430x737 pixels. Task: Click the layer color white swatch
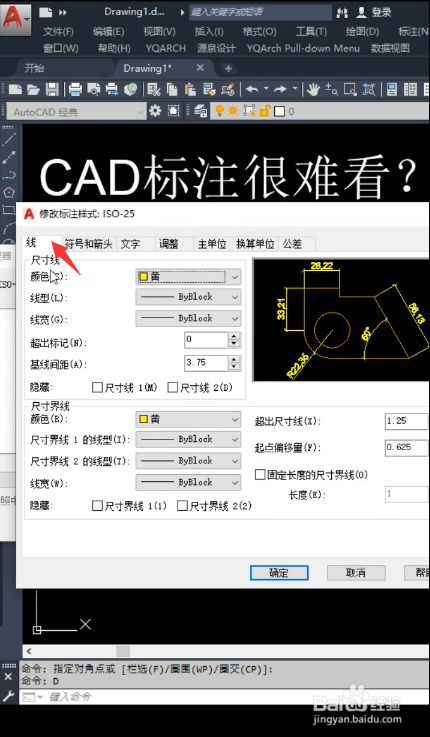[279, 111]
